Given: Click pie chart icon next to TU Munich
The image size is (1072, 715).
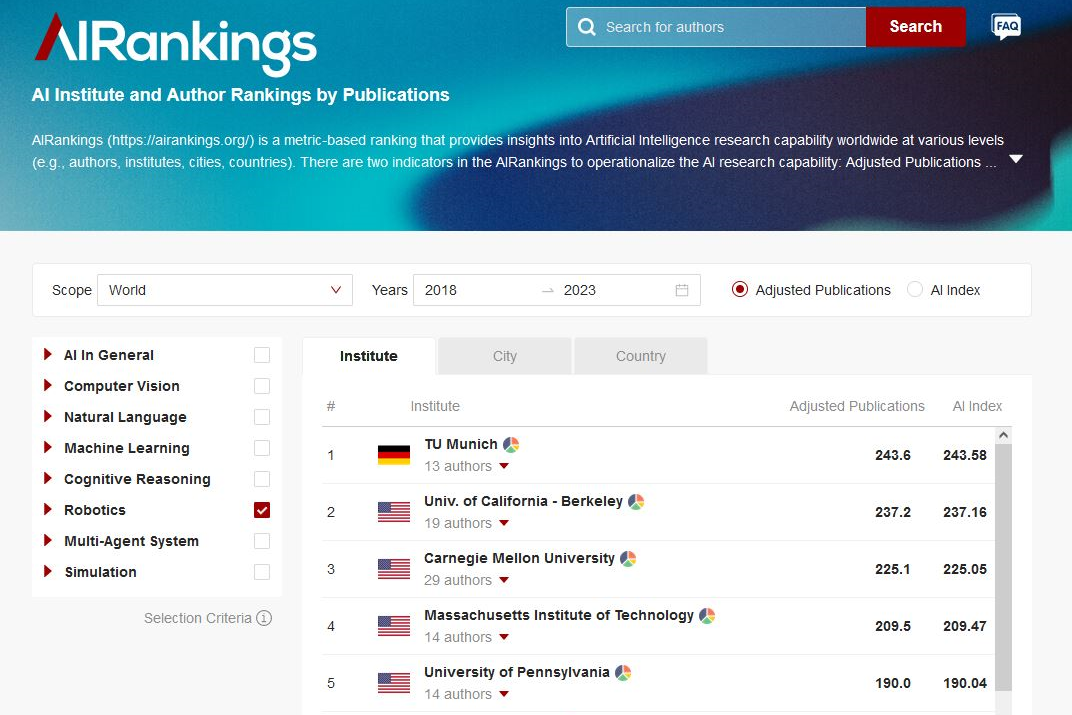Looking at the screenshot, I should [511, 445].
